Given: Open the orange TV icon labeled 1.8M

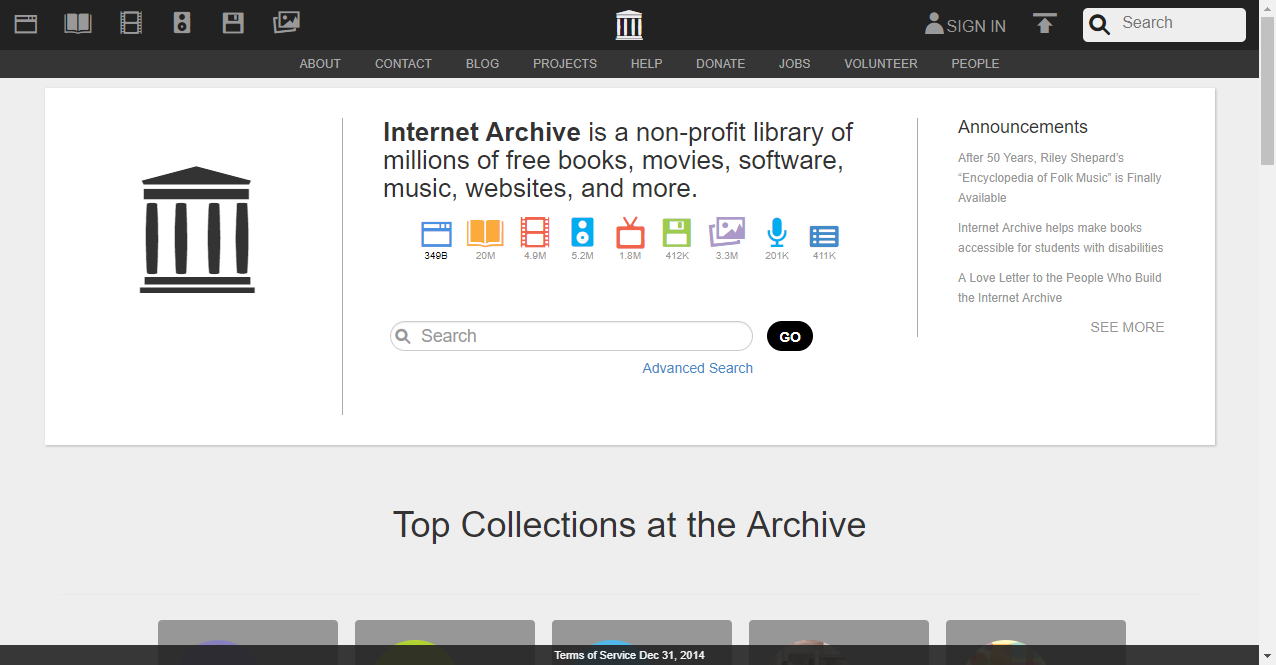Looking at the screenshot, I should click(630, 234).
